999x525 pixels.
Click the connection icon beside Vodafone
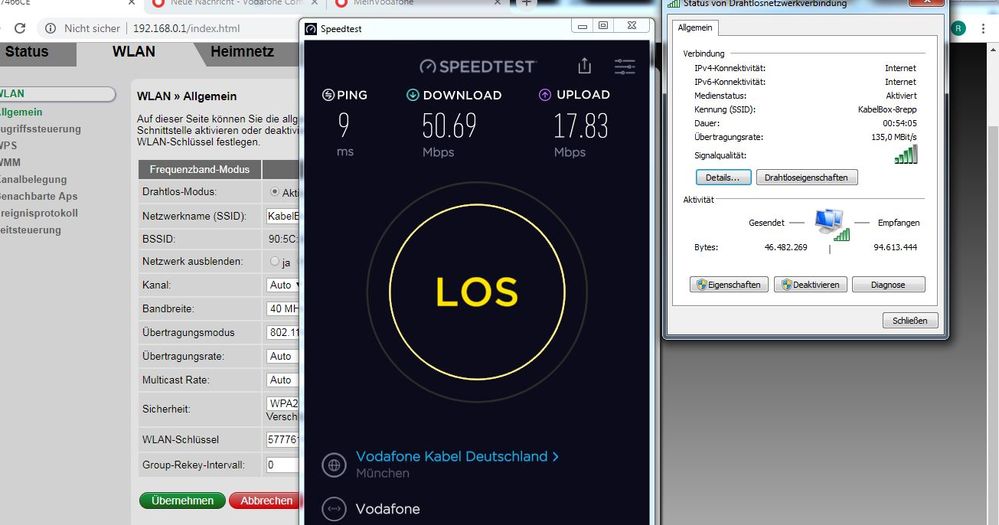pyautogui.click(x=334, y=508)
